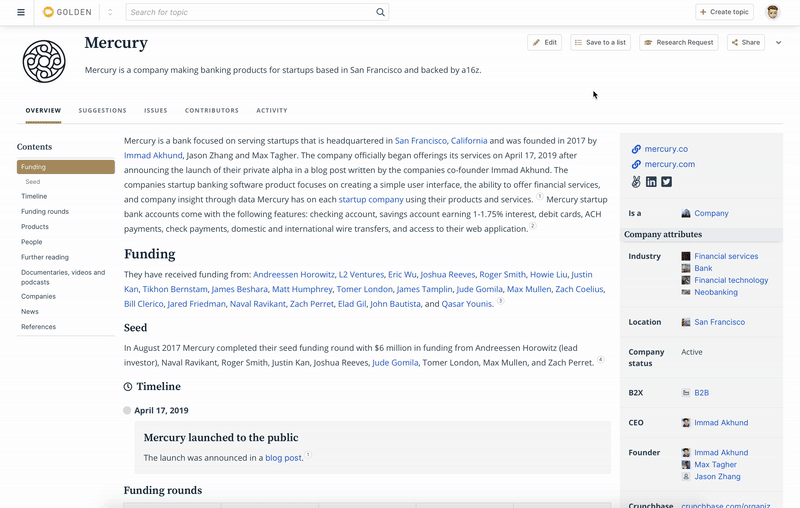
Task: Open the LinkedIn icon
Action: [x=651, y=182]
